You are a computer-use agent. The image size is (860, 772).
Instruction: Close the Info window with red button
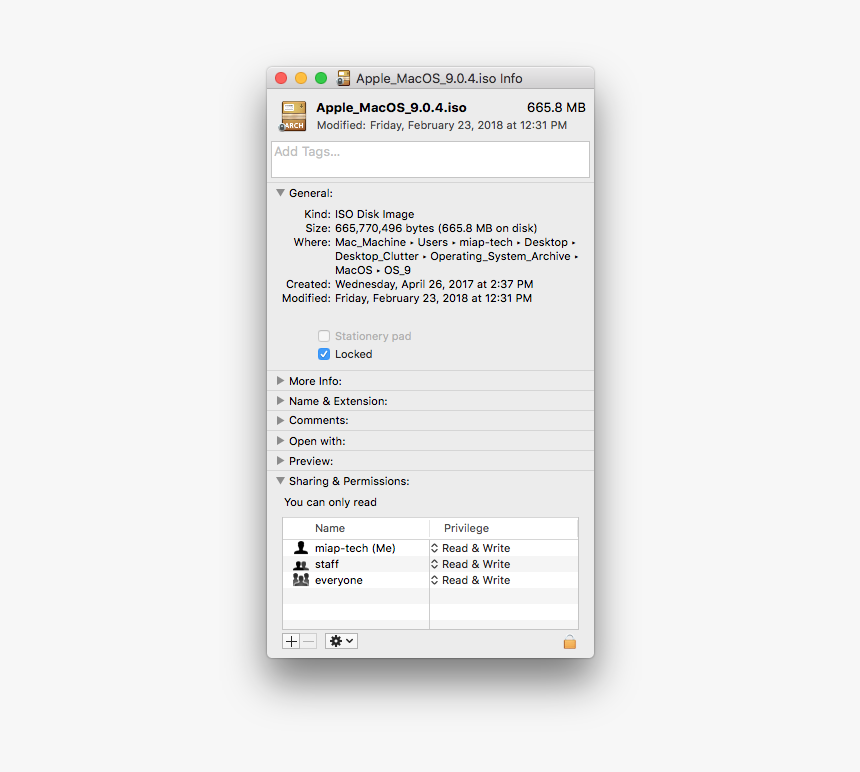pos(281,78)
